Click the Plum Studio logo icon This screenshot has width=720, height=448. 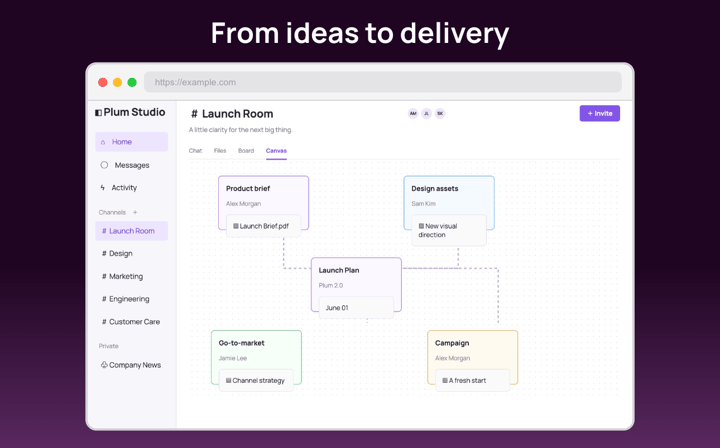(x=98, y=112)
